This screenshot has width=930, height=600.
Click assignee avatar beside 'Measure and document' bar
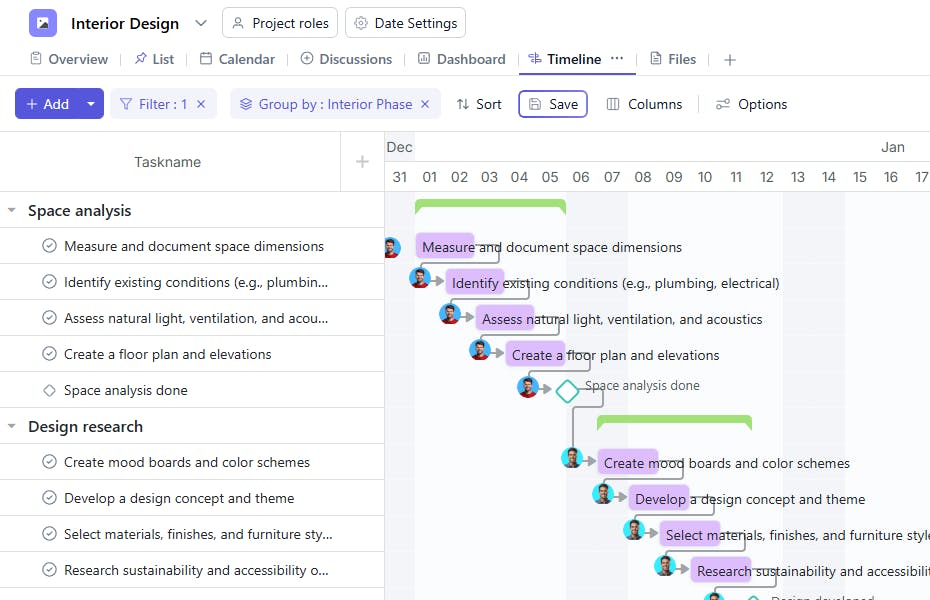click(391, 247)
